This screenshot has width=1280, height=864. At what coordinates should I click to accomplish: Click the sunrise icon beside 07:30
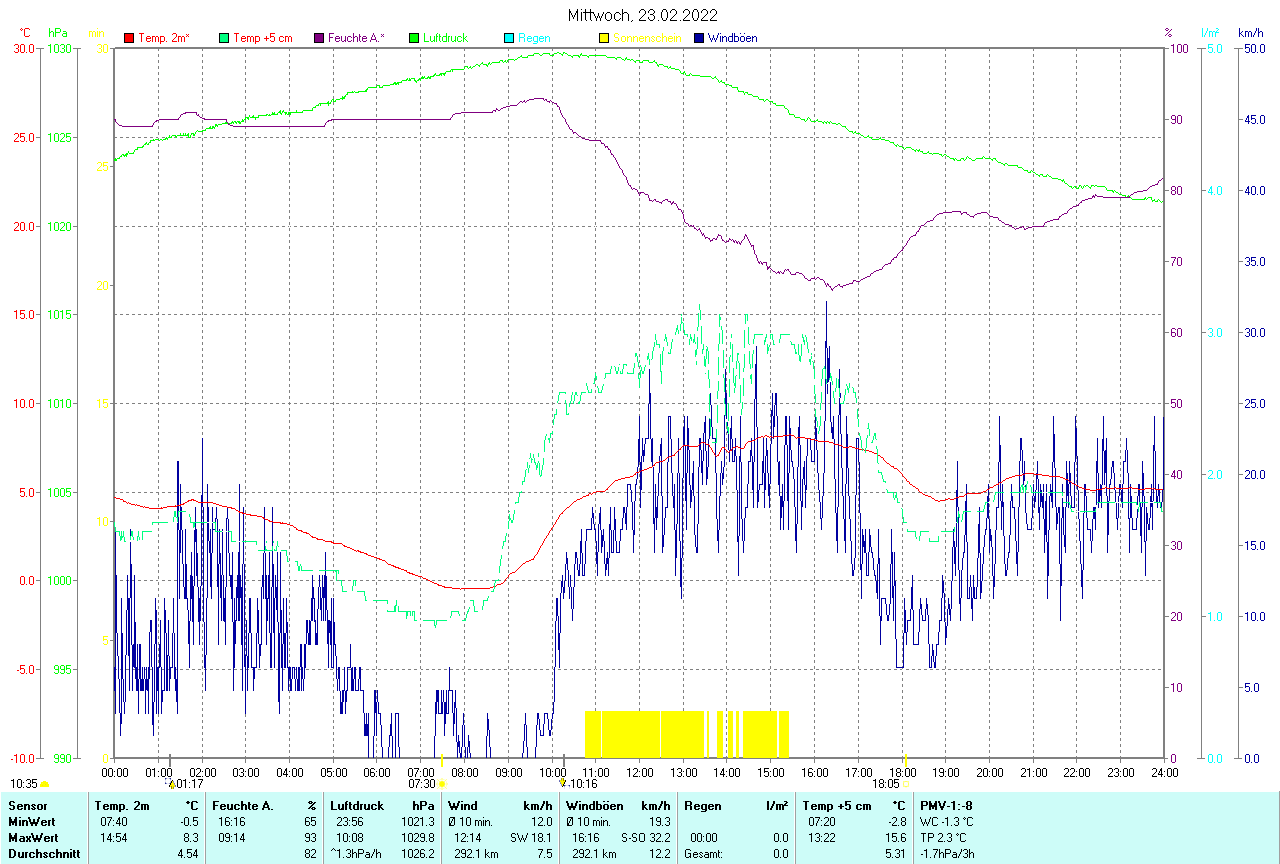coord(443,785)
